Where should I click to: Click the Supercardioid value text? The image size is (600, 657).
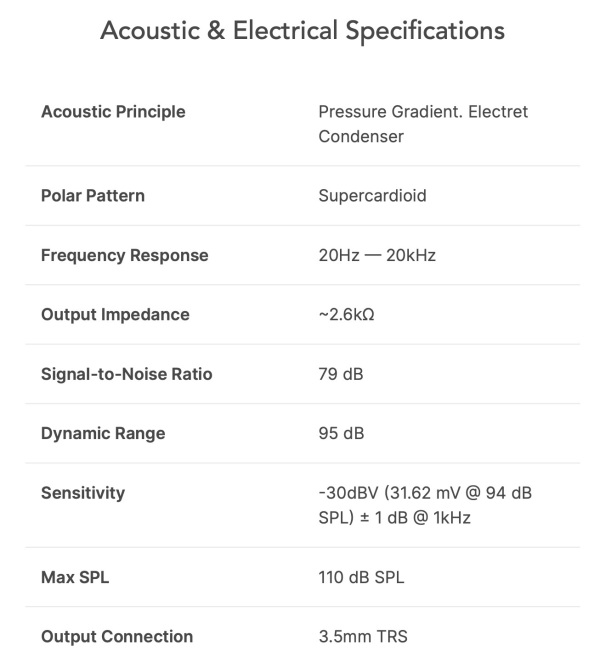[372, 196]
